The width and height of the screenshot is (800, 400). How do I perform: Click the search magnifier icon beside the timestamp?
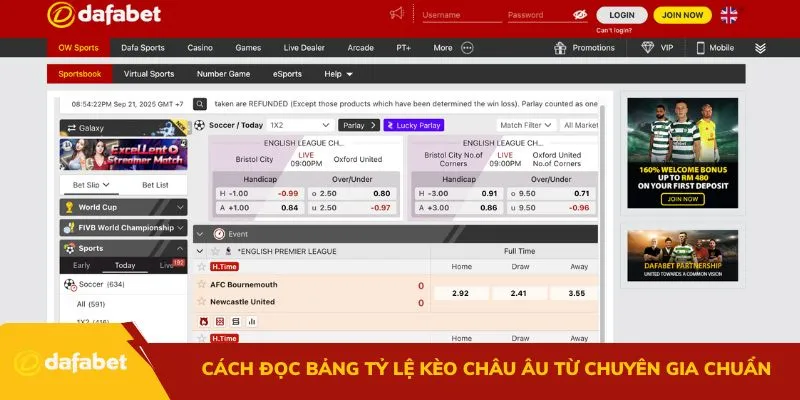pos(200,103)
